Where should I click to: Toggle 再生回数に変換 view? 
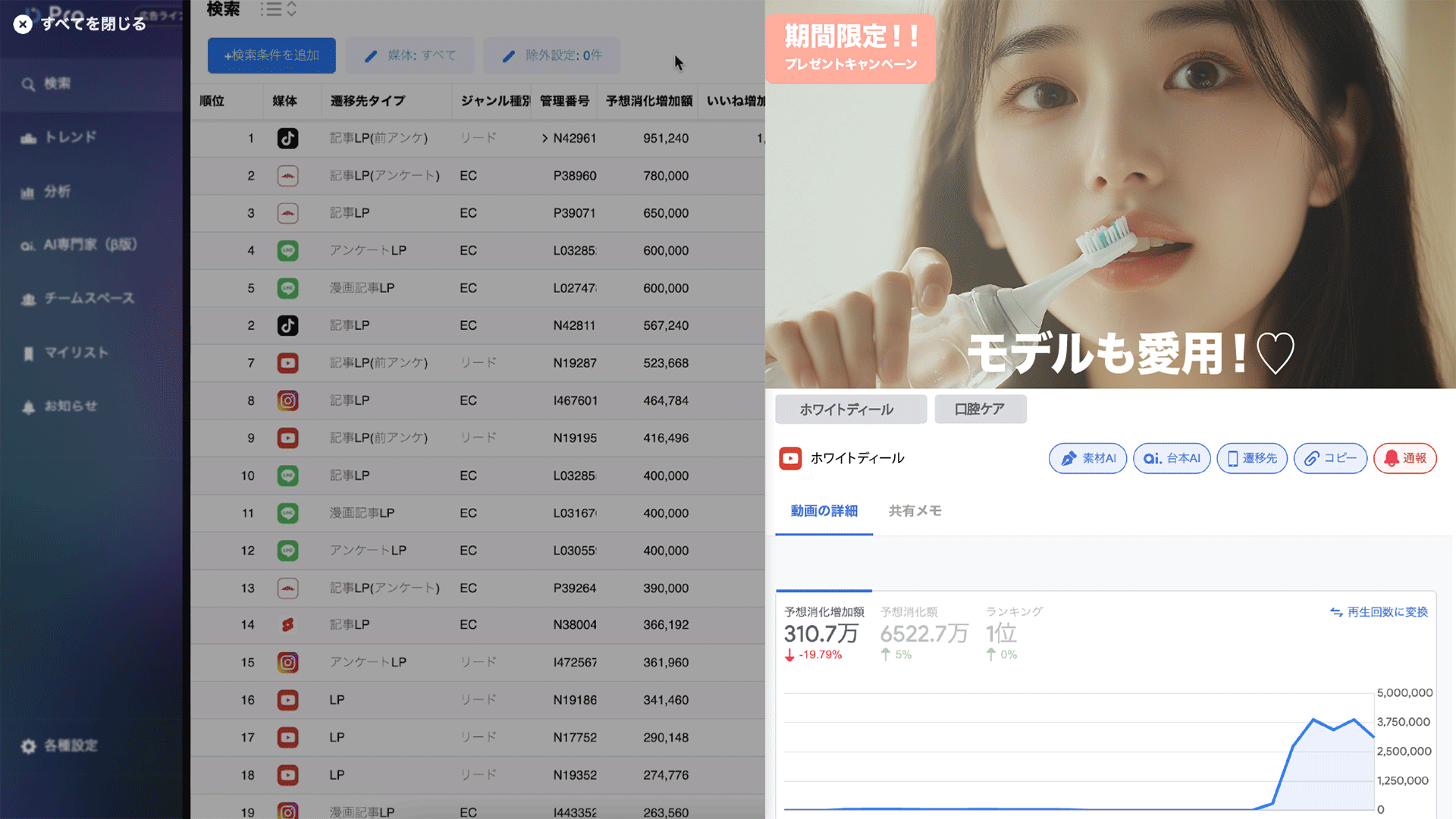point(1379,612)
